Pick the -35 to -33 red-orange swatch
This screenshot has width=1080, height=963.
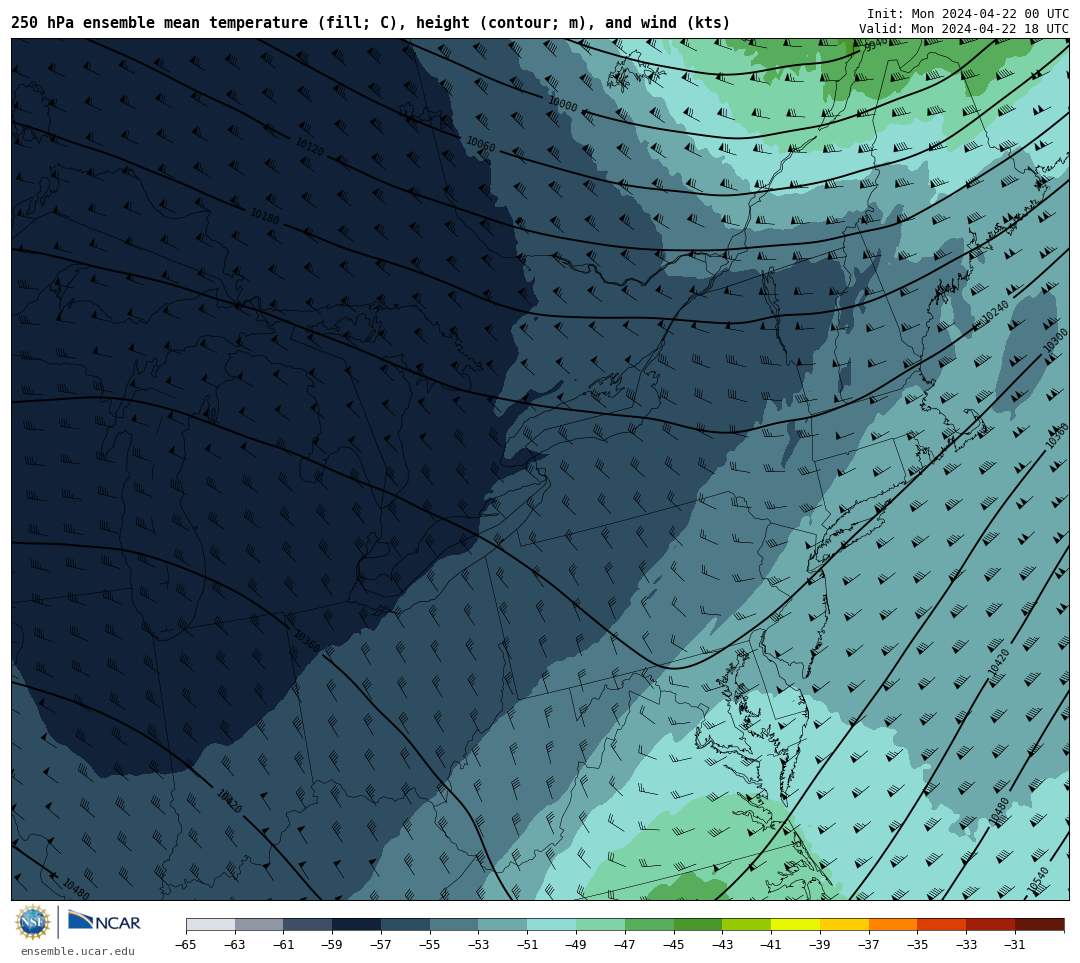(x=942, y=924)
